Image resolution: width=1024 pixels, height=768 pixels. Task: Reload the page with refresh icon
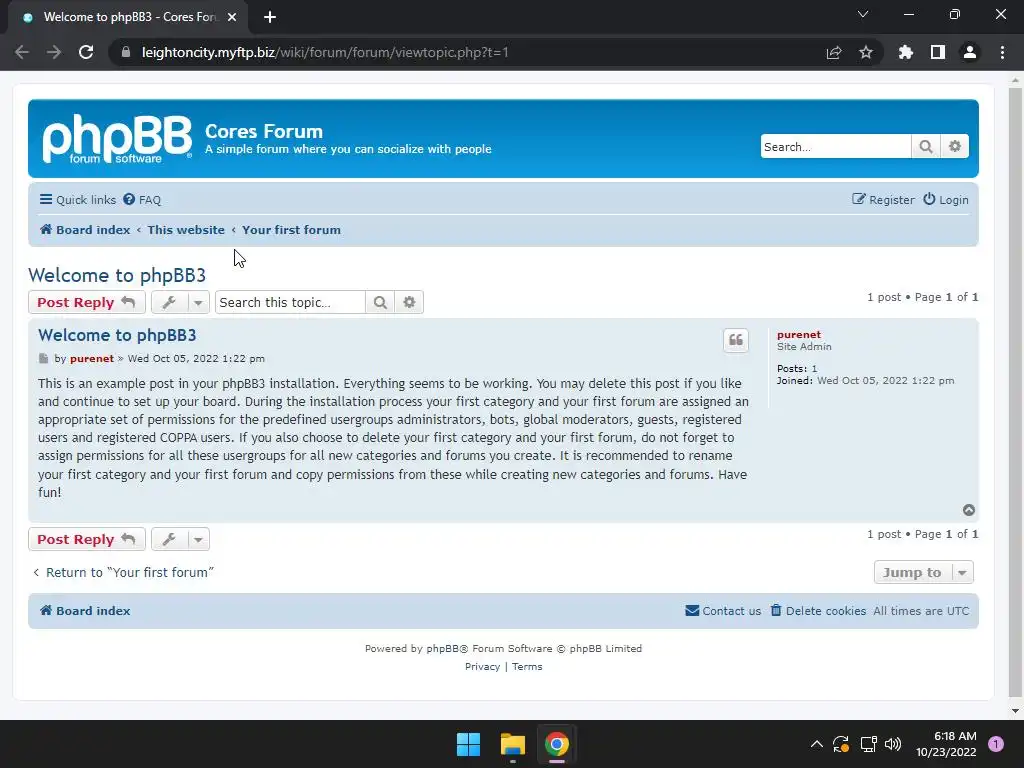click(x=86, y=52)
